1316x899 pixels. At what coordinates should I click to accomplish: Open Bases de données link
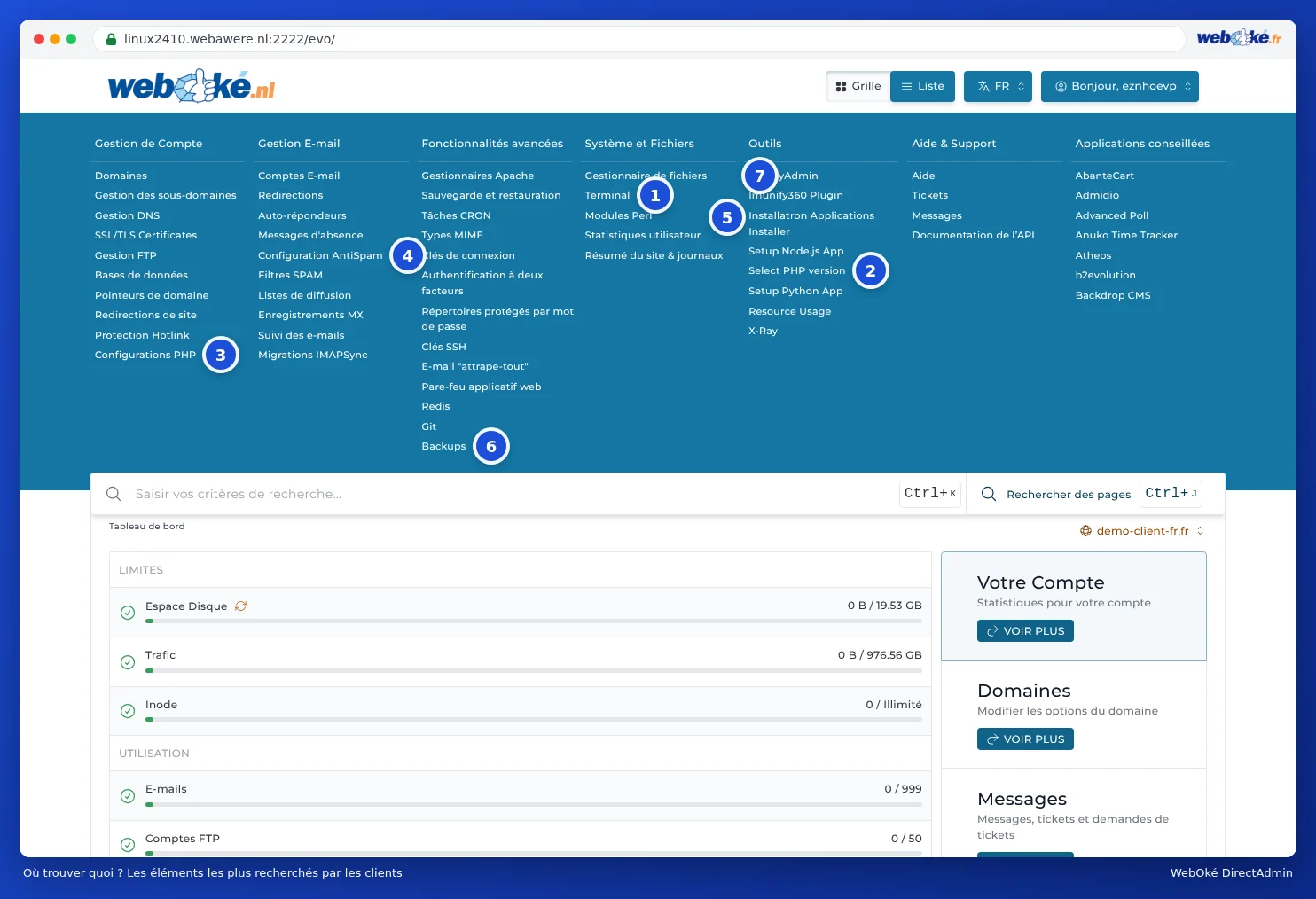click(141, 275)
